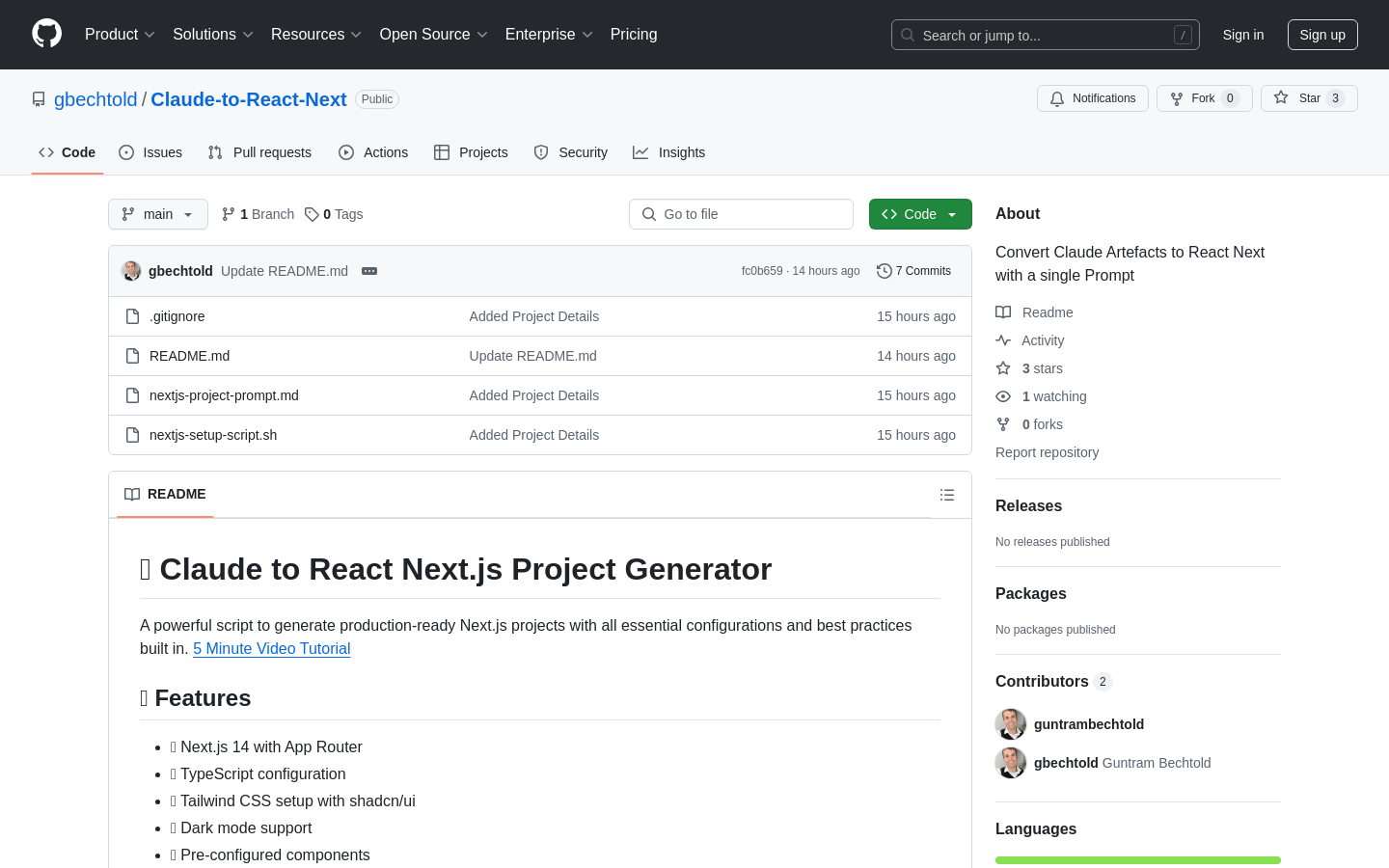
Task: Click the search magnifier icon in header
Action: pos(908,35)
